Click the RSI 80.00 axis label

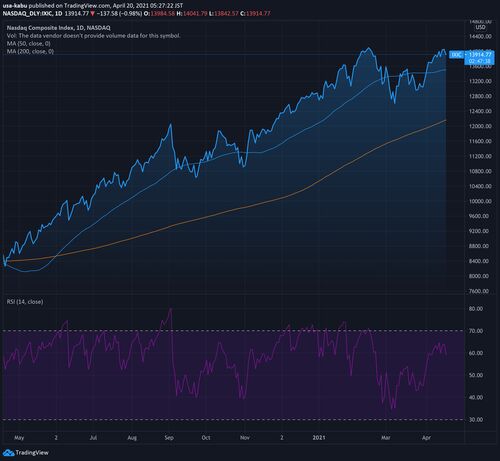(476, 309)
